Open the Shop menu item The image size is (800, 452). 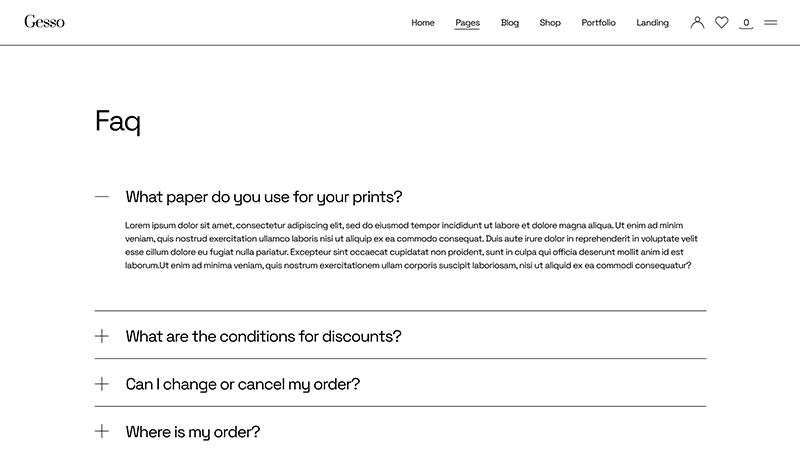click(550, 23)
